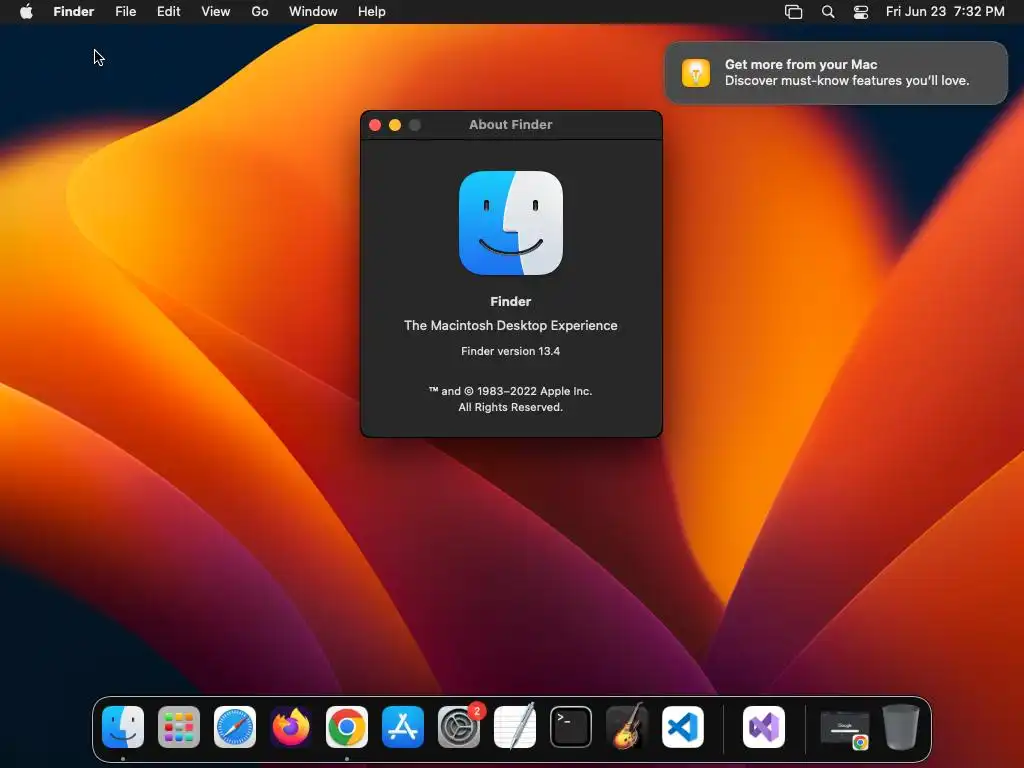Click the date and time in menu bar
The height and width of the screenshot is (768, 1024).
point(945,12)
